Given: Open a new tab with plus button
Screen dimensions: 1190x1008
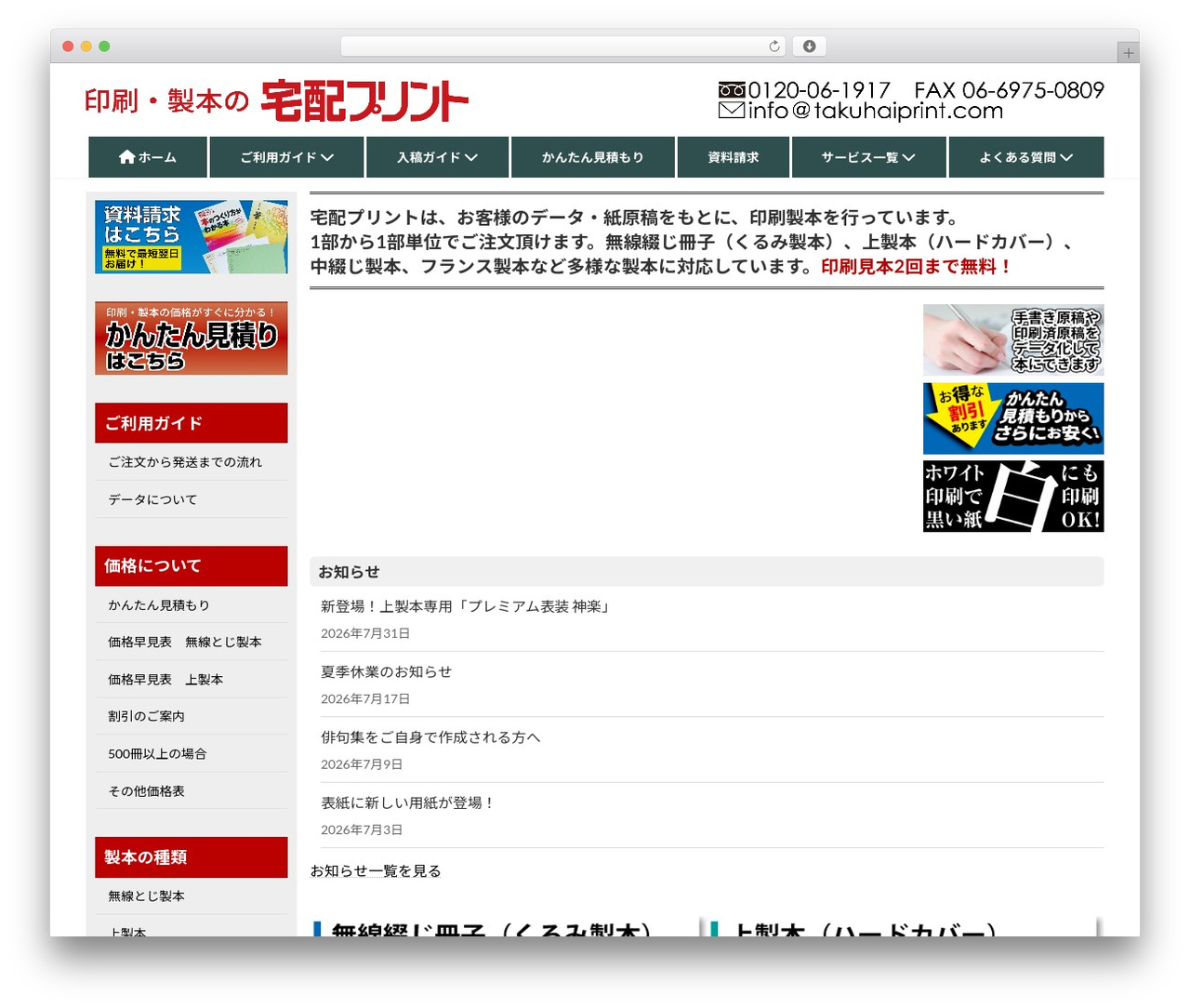Looking at the screenshot, I should click(1128, 53).
